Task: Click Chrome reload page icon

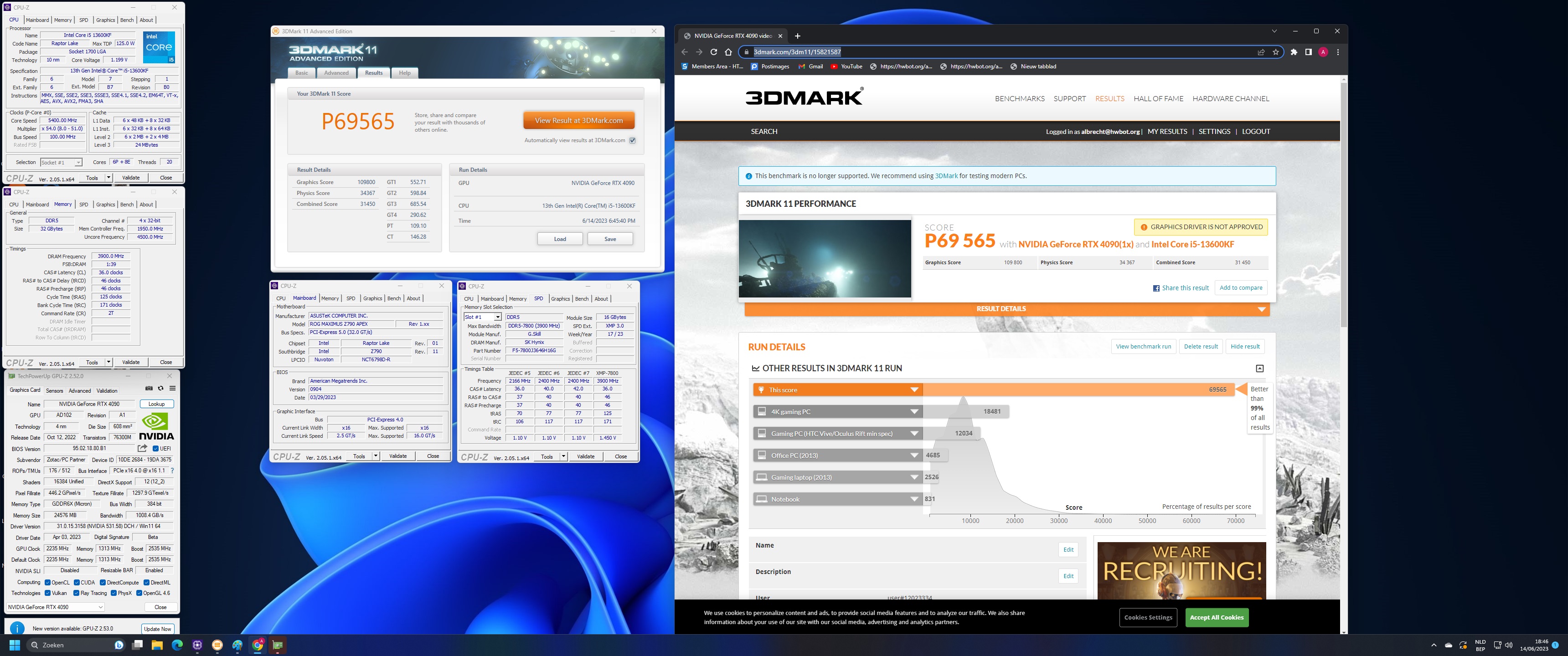Action: tap(713, 52)
